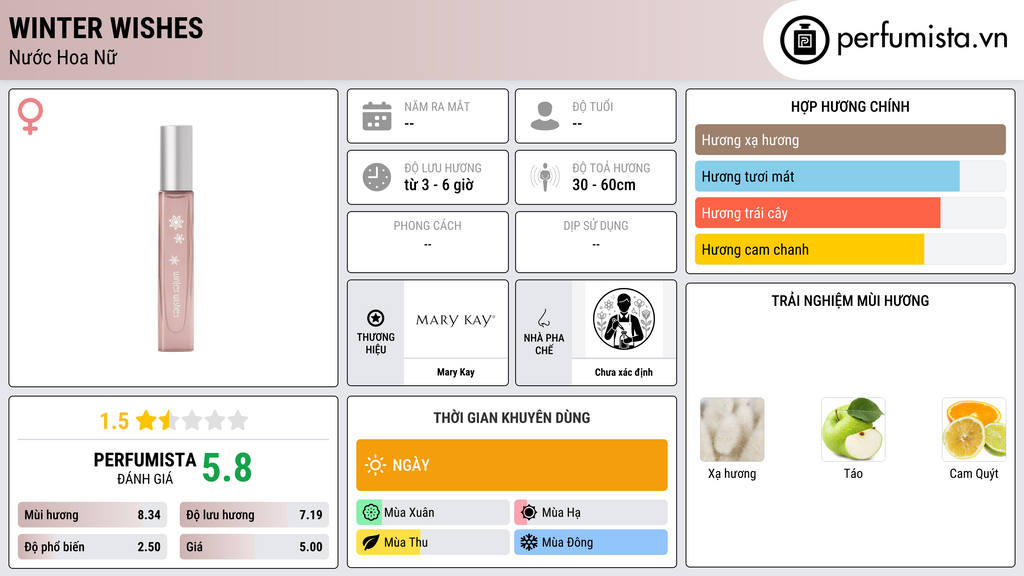The height and width of the screenshot is (576, 1024).
Task: Click the Phong cách style card
Action: coord(428,242)
